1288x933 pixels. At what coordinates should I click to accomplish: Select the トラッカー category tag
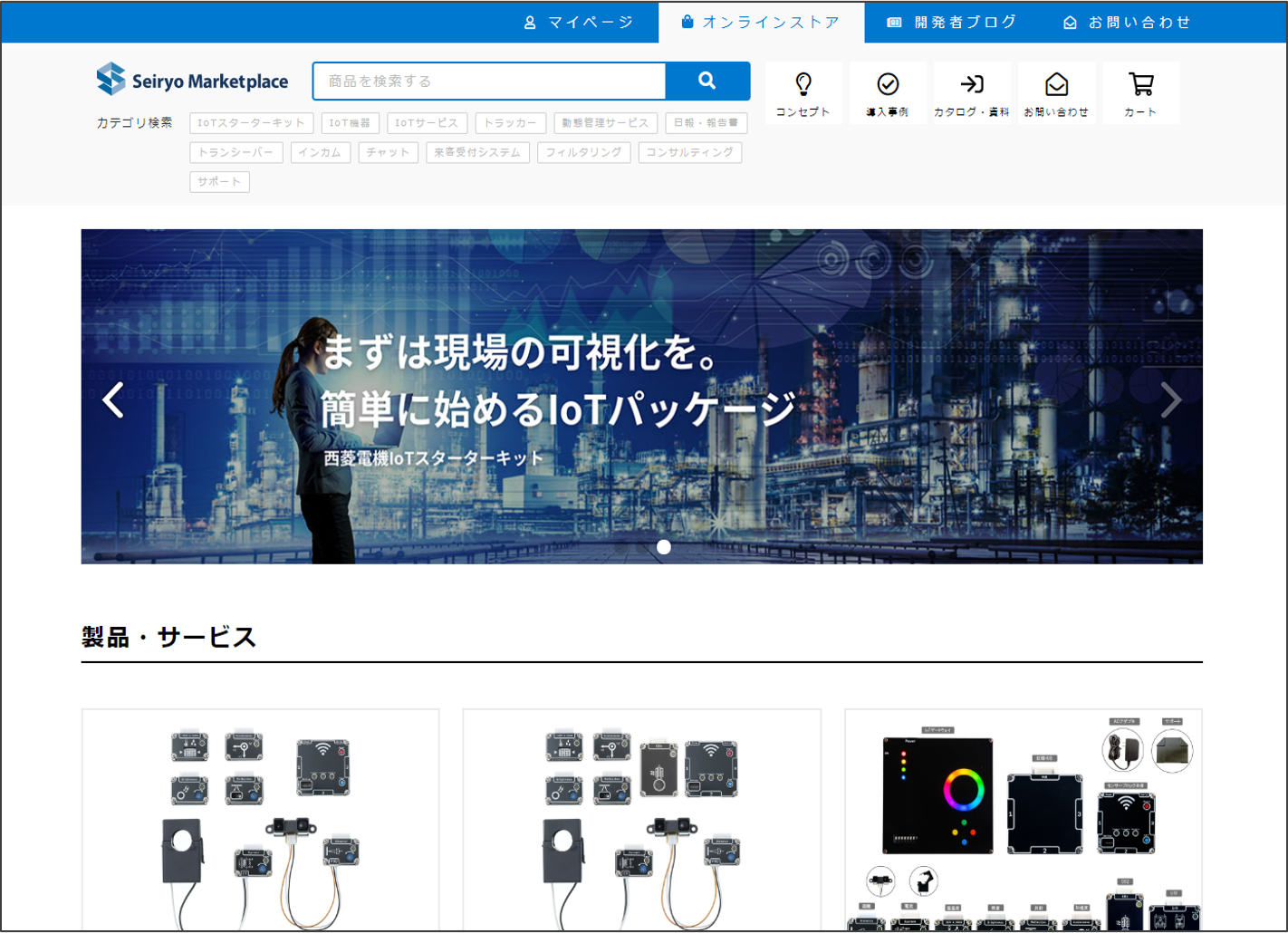(x=510, y=123)
